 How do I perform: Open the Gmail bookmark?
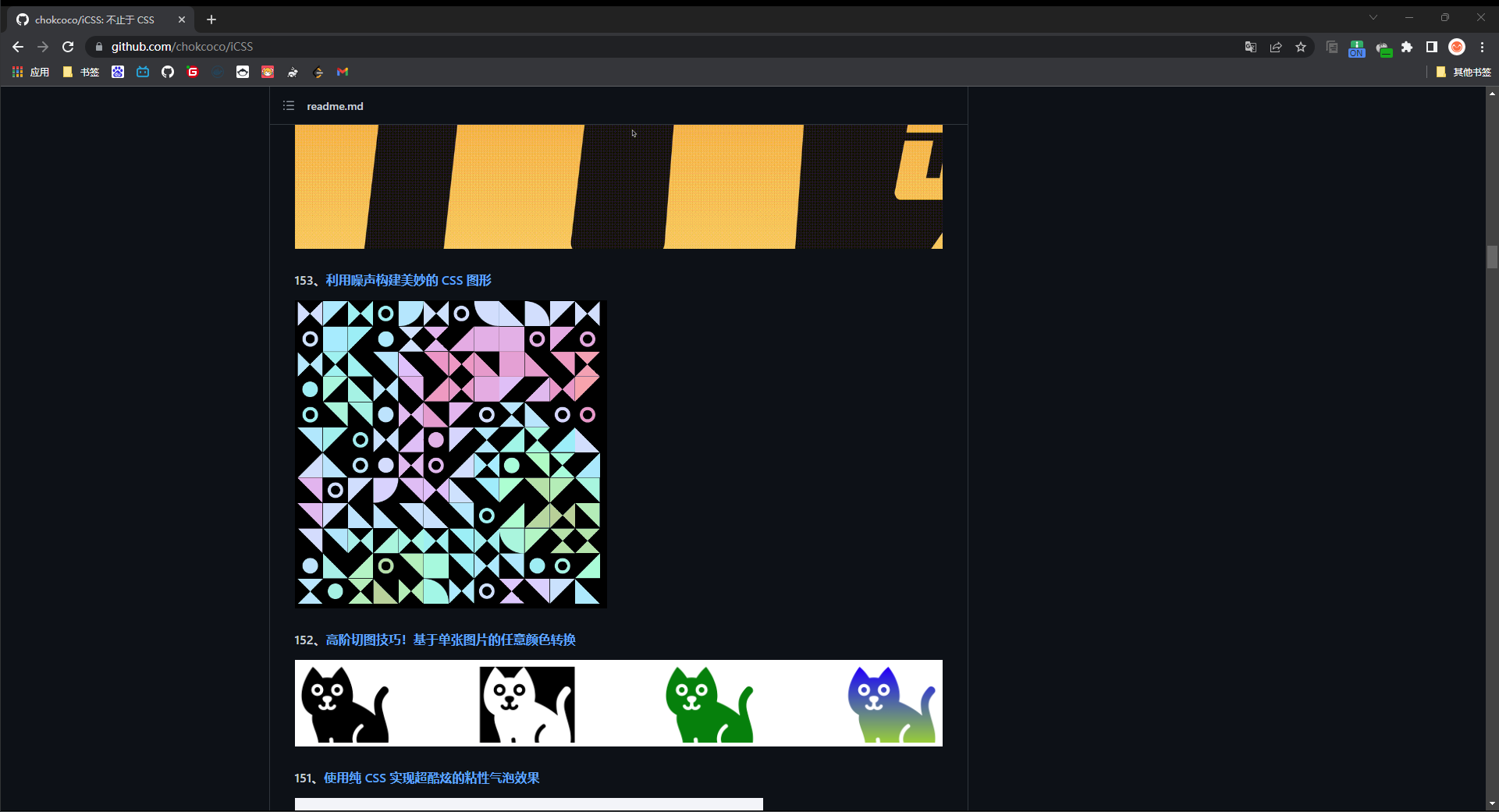click(343, 72)
